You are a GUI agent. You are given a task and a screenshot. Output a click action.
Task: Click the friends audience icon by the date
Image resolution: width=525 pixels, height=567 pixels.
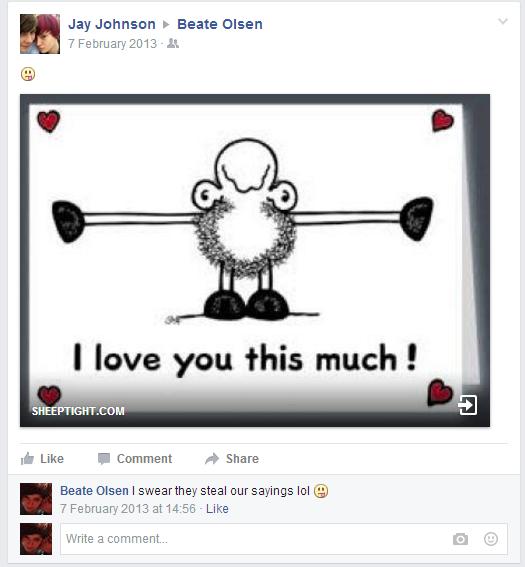tap(173, 44)
